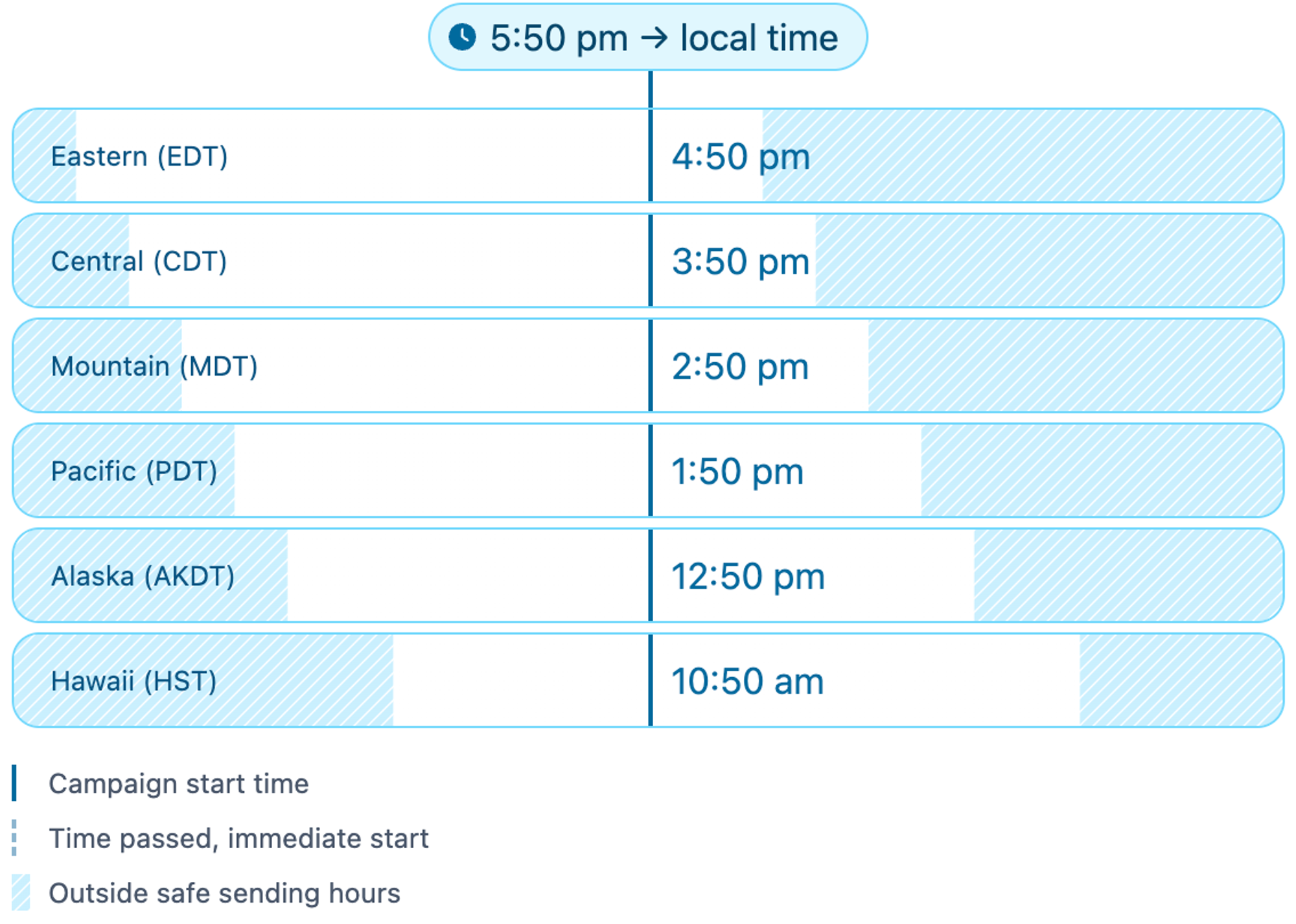Click the 3:50 pm Central time

click(x=741, y=262)
